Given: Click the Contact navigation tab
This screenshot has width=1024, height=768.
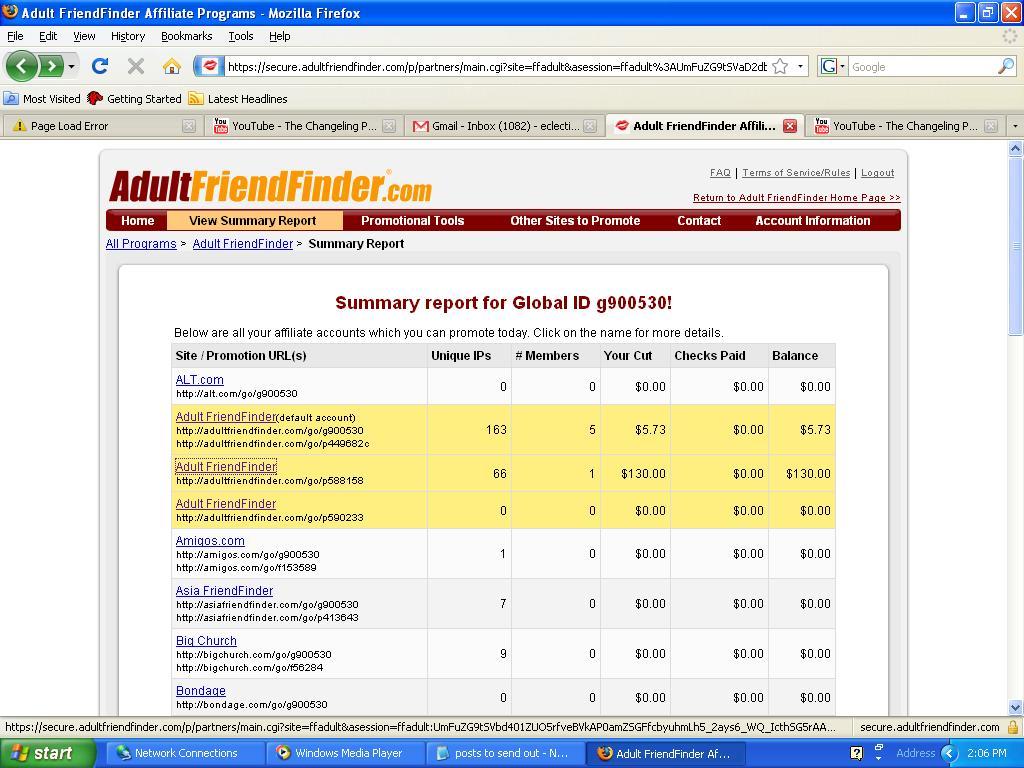Looking at the screenshot, I should click(x=699, y=221).
